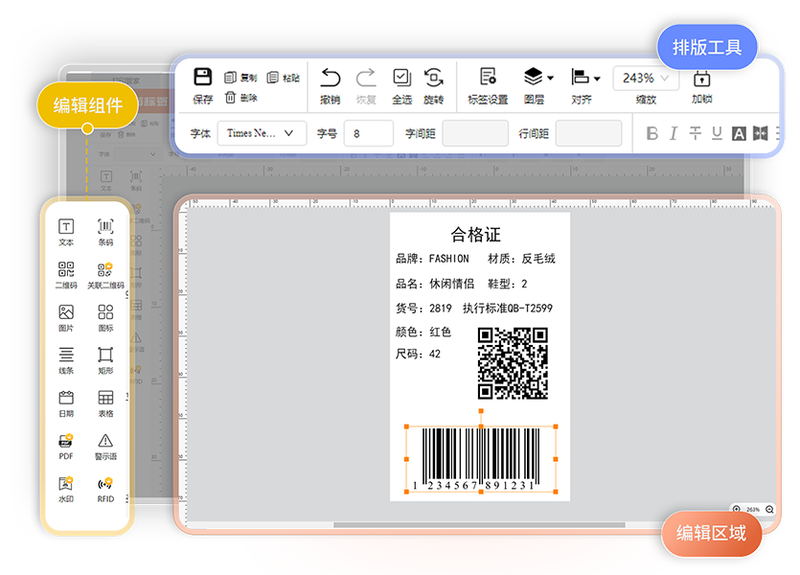This screenshot has width=800, height=575.
Task: Select the 执行标准QB-T2599 text
Action: point(508,308)
